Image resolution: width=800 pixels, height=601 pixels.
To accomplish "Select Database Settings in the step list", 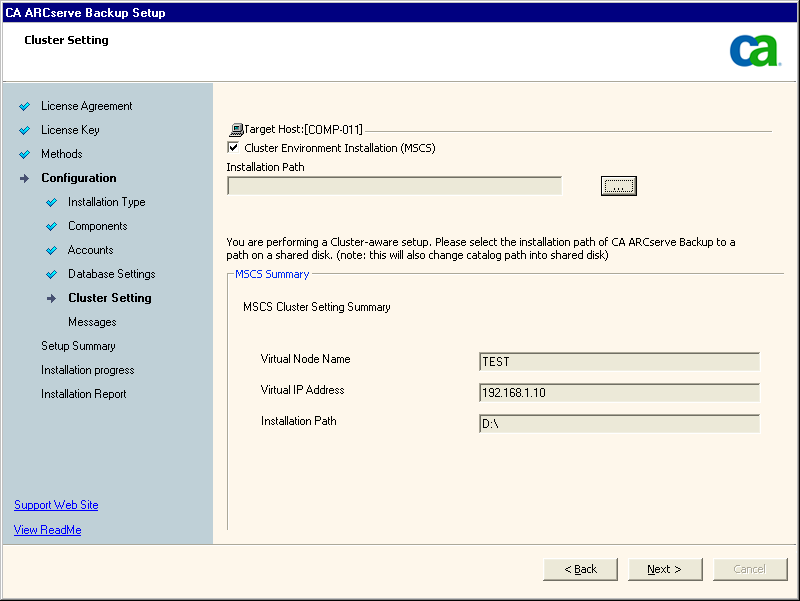I will [111, 274].
